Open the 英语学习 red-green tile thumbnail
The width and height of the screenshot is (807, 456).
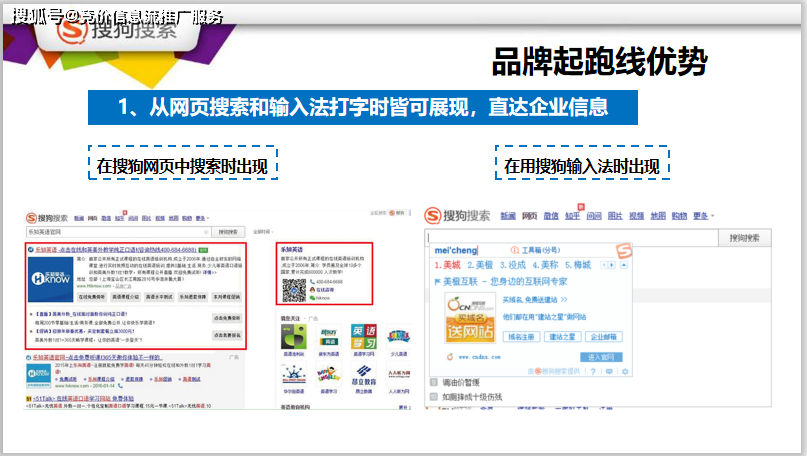(x=363, y=337)
